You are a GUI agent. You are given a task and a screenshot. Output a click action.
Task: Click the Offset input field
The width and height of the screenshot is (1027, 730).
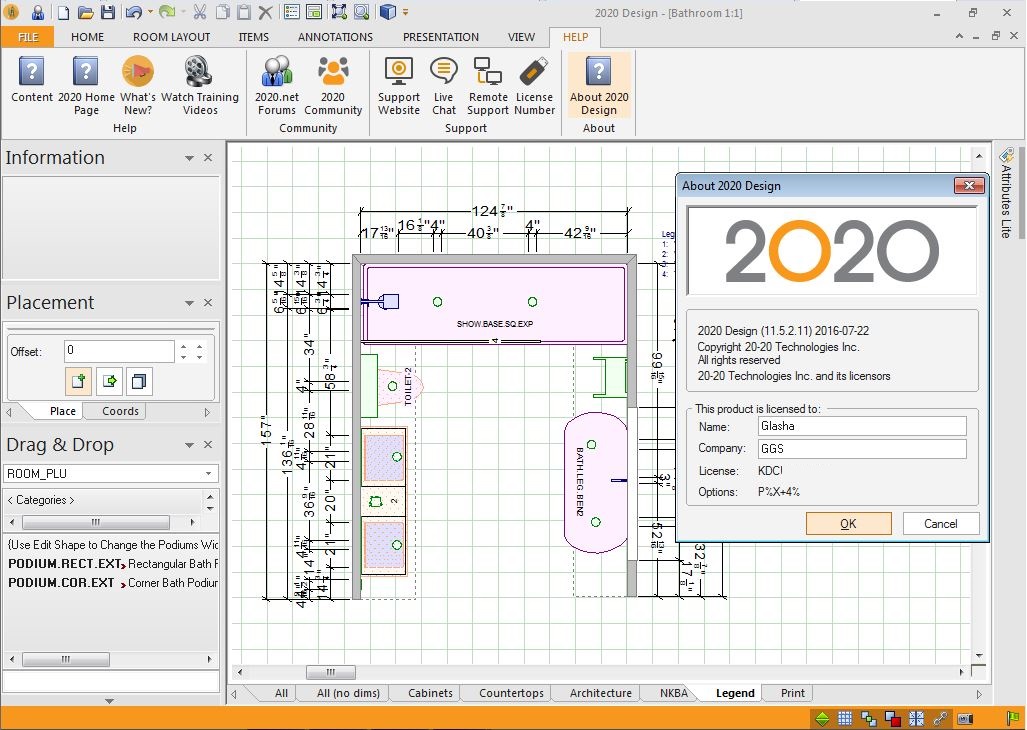coord(119,351)
